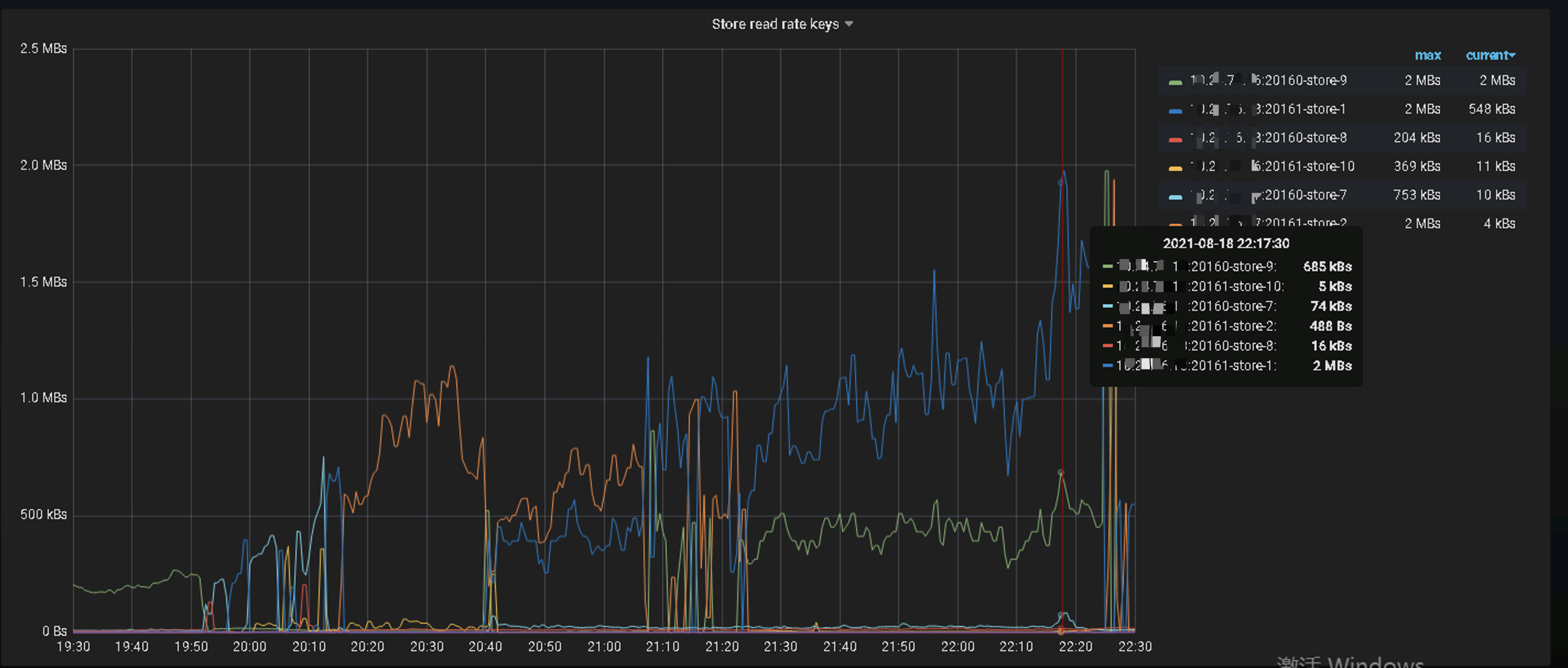Open the Store read rate keys panel menu

[775, 24]
